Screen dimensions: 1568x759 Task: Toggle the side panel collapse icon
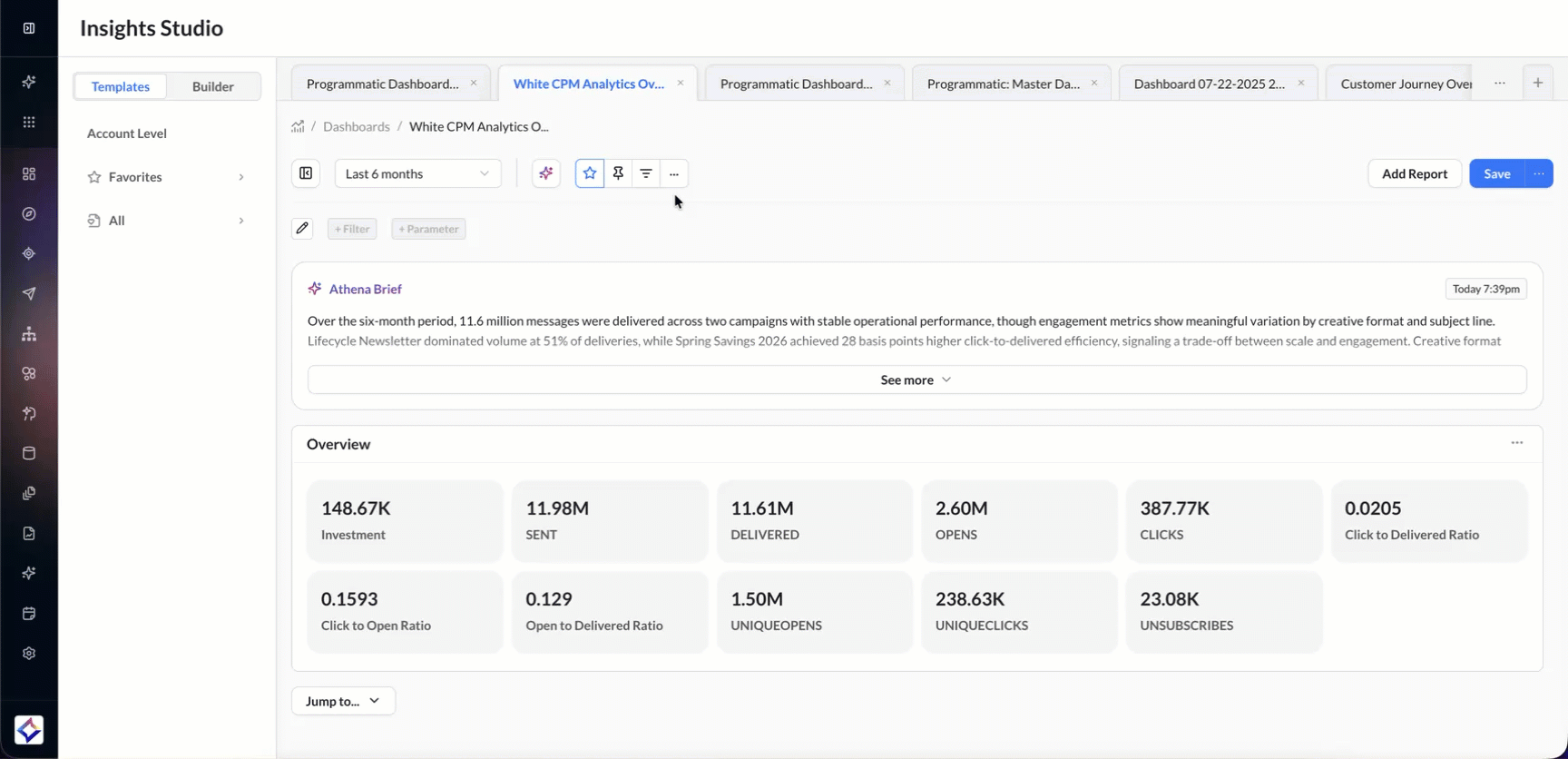(x=306, y=173)
